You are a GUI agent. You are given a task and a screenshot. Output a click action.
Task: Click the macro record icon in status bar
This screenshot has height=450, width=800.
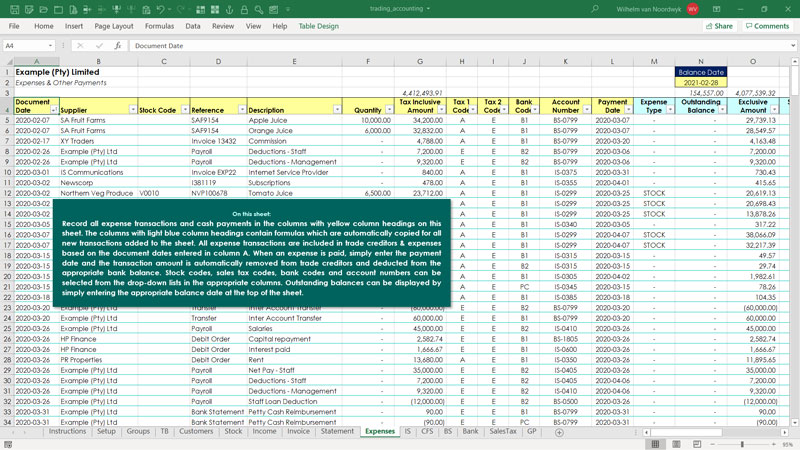pyautogui.click(x=8, y=444)
